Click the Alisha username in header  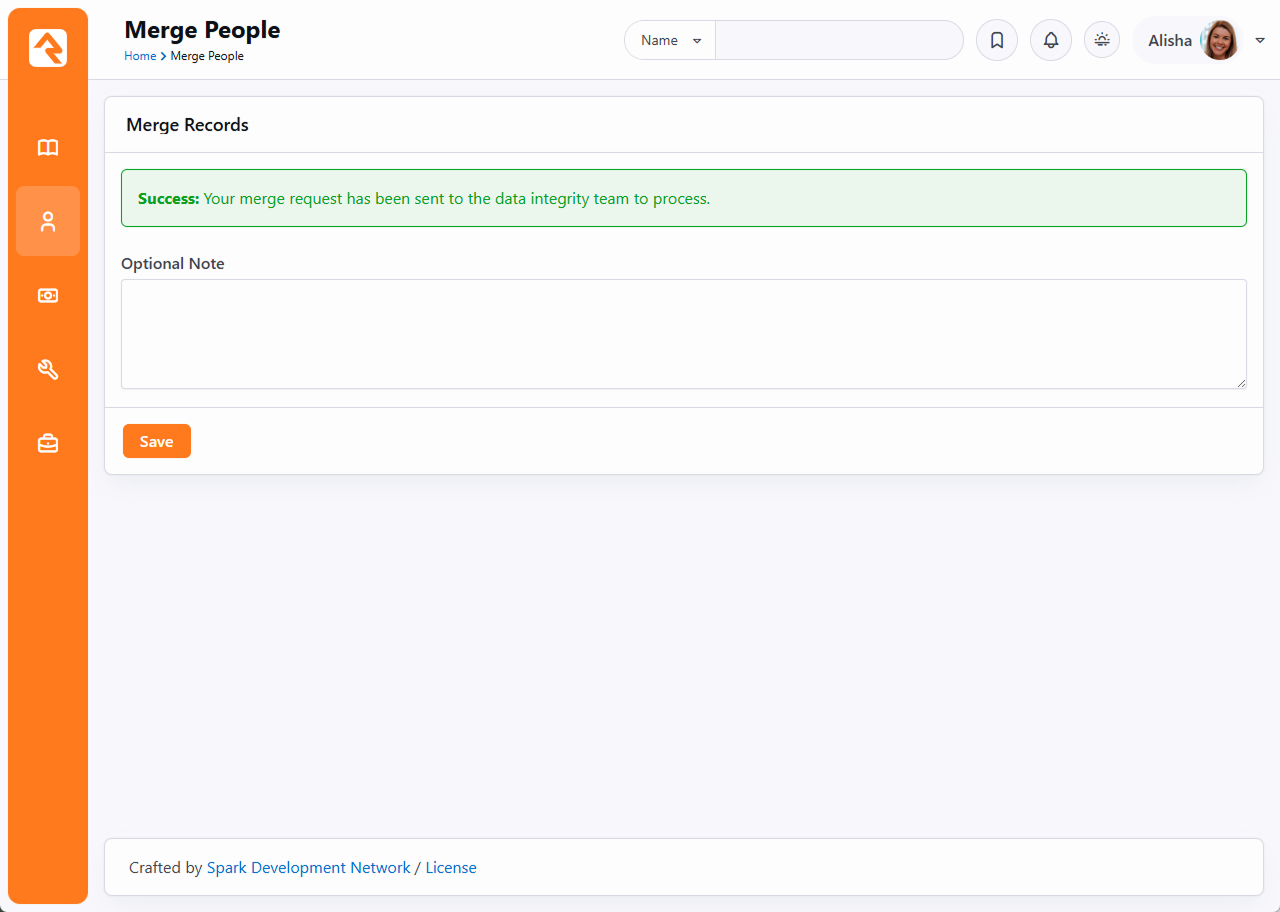coord(1169,41)
